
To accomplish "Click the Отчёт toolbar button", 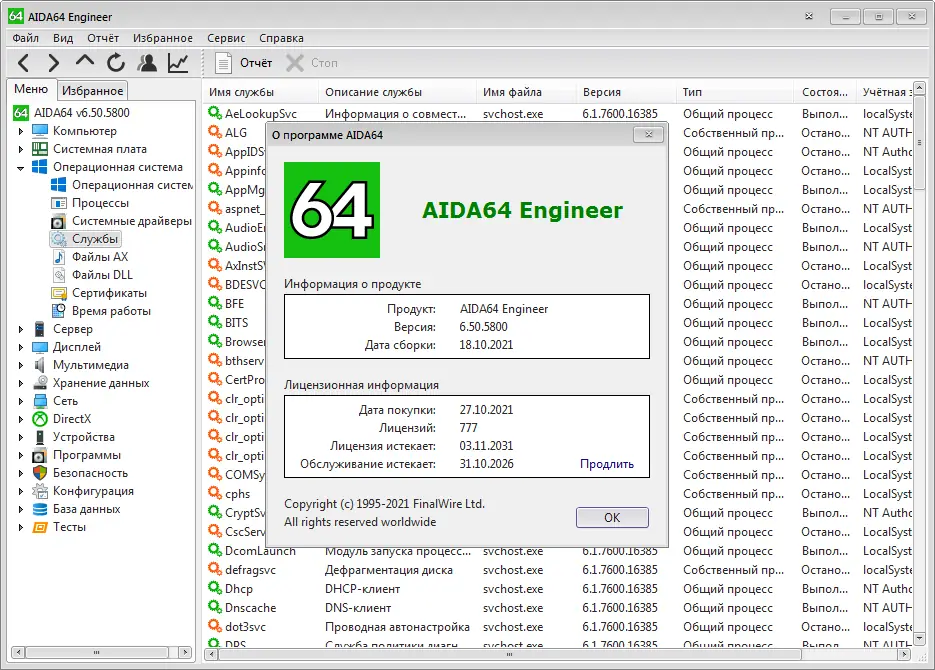I will coord(245,62).
